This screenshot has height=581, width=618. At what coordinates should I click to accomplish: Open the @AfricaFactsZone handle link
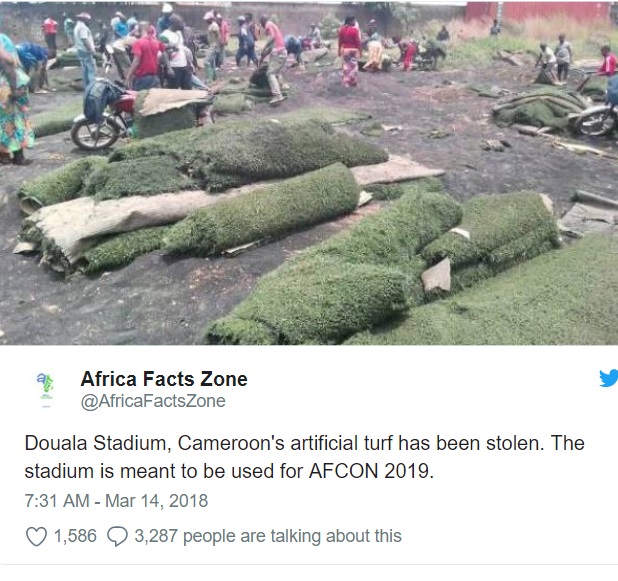(x=153, y=401)
